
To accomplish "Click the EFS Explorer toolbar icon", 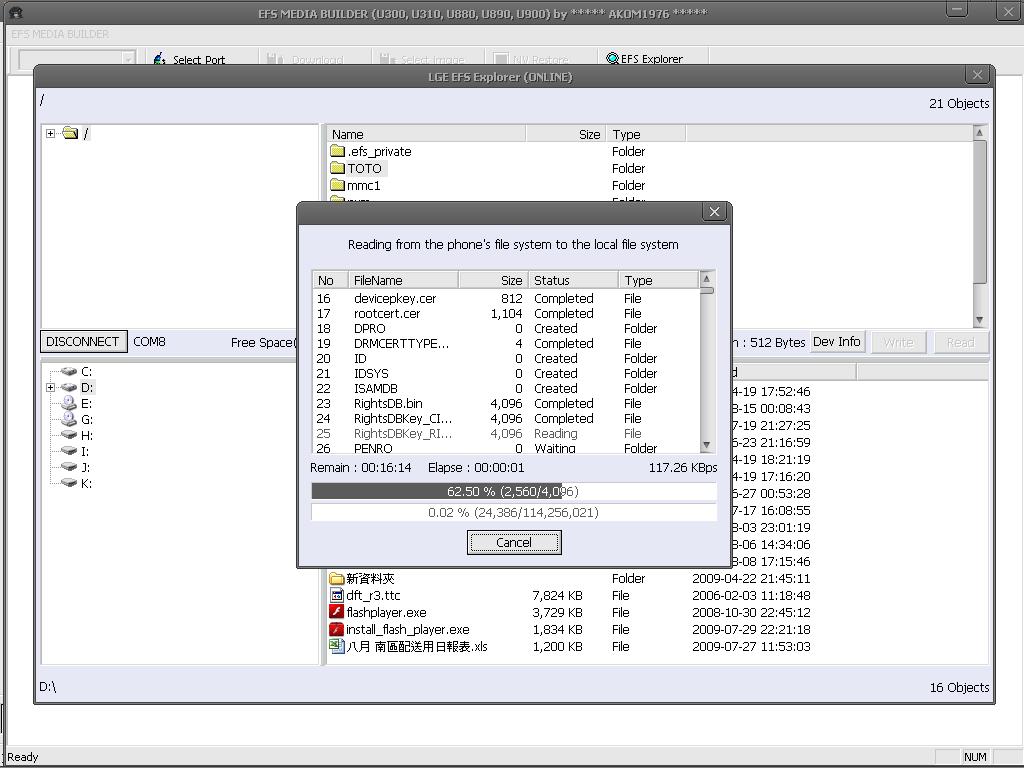I will (612, 58).
